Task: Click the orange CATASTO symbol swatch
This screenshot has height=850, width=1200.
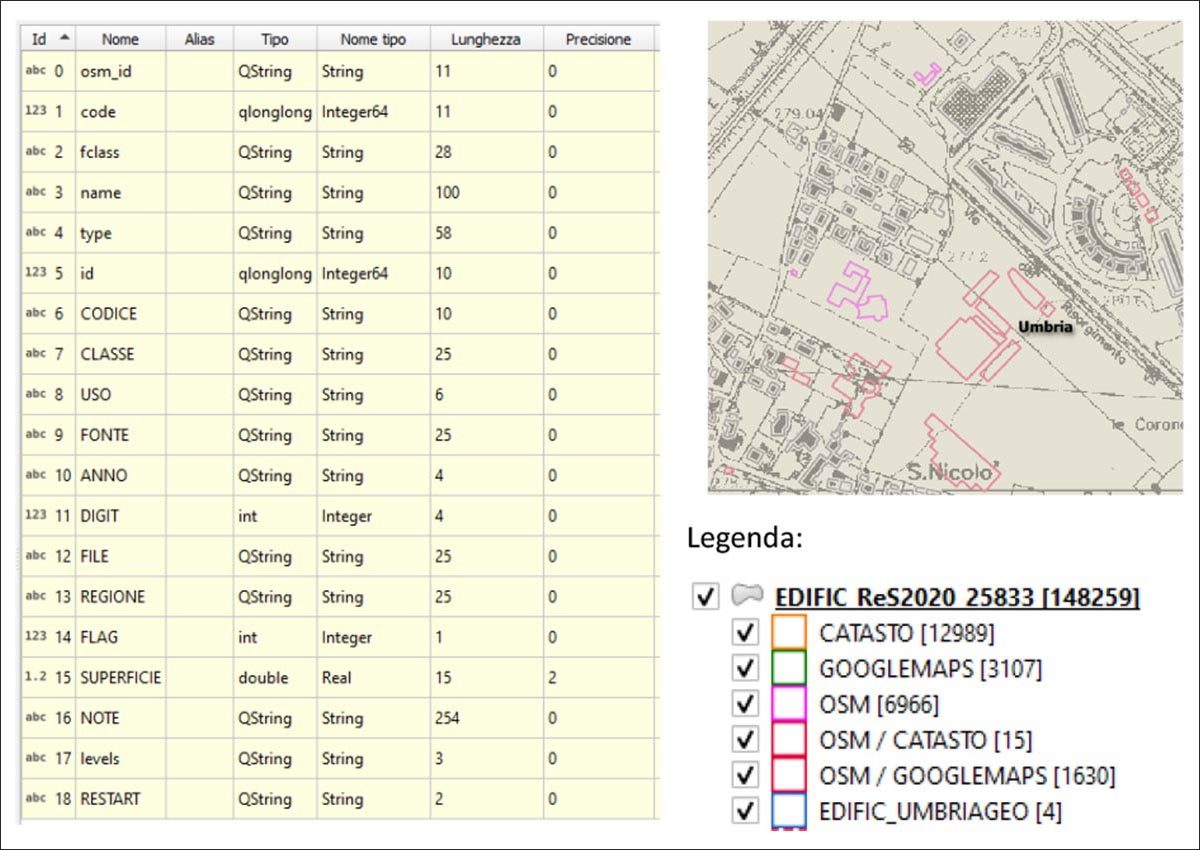Action: tap(789, 632)
